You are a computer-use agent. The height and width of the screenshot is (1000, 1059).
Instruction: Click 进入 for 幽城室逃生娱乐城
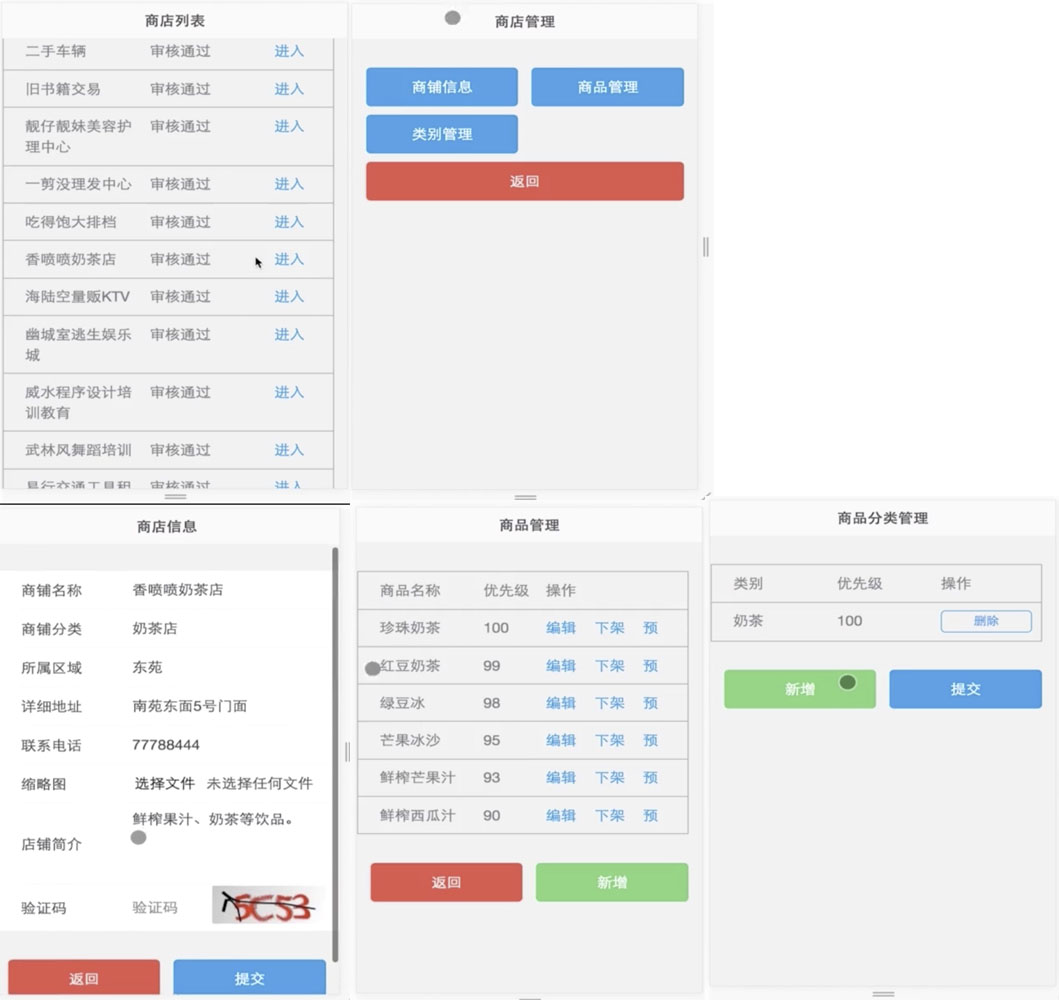289,335
